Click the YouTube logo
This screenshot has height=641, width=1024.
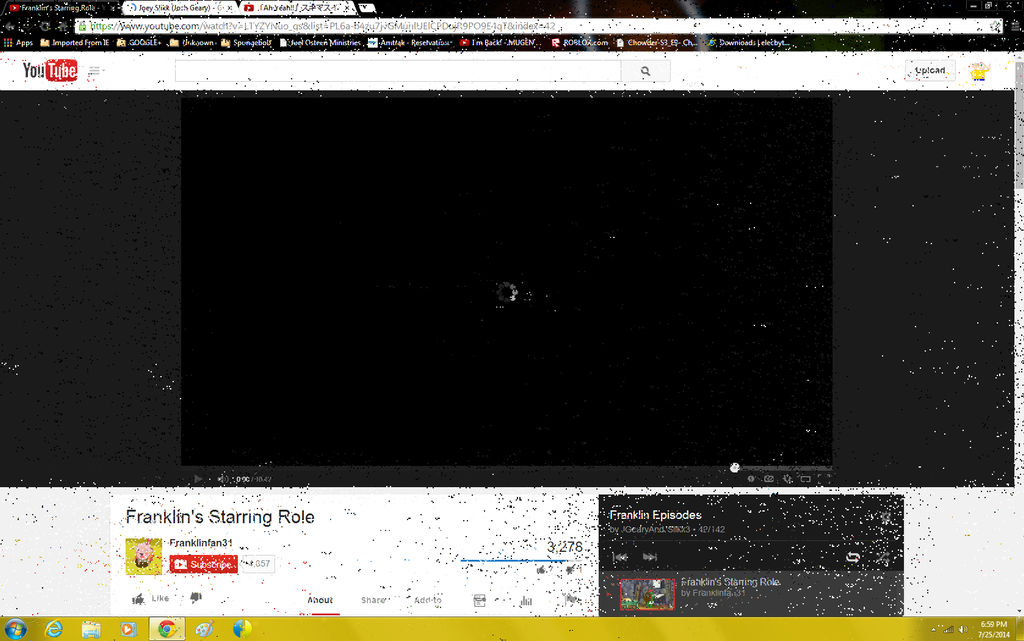[50, 70]
